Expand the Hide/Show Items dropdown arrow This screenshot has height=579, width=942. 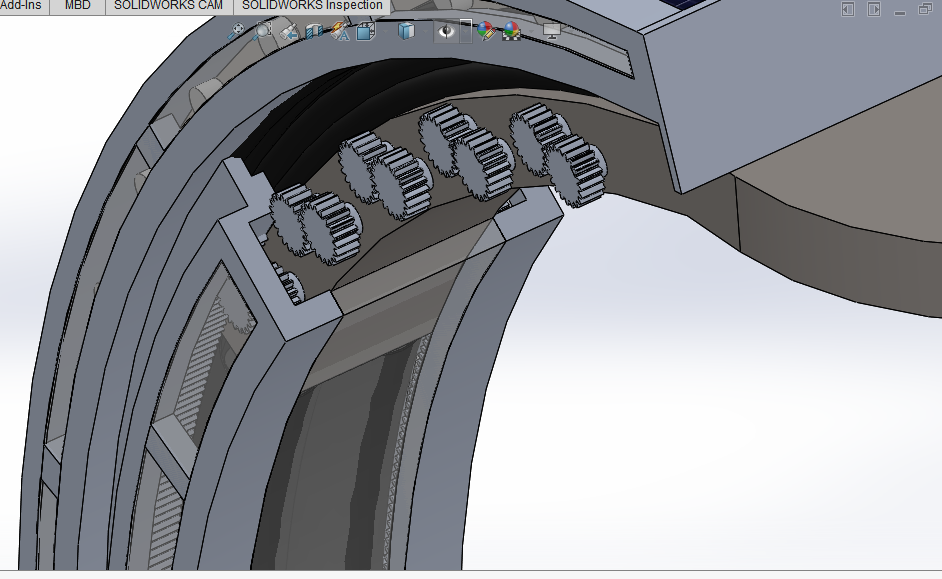pos(465,30)
